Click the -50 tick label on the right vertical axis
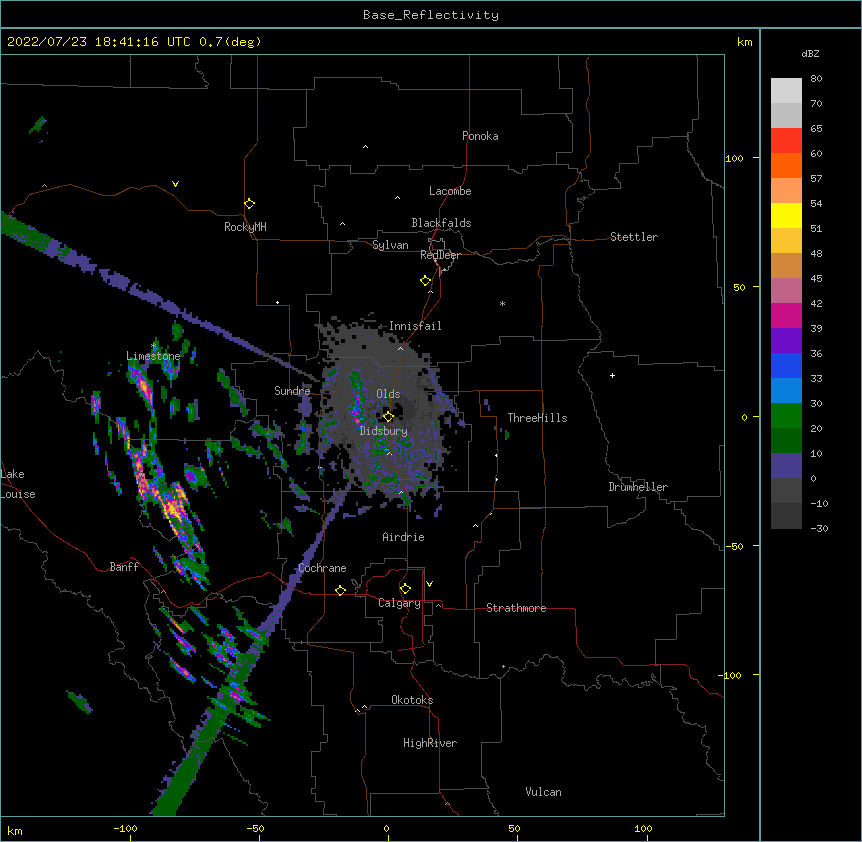 734,546
